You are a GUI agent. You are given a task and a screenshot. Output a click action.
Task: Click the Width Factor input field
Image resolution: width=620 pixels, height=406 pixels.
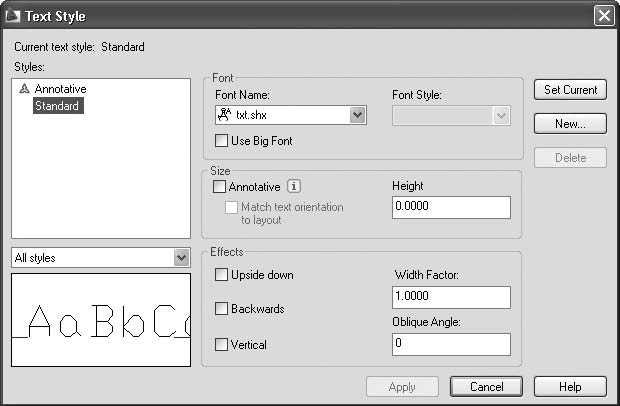(x=451, y=297)
